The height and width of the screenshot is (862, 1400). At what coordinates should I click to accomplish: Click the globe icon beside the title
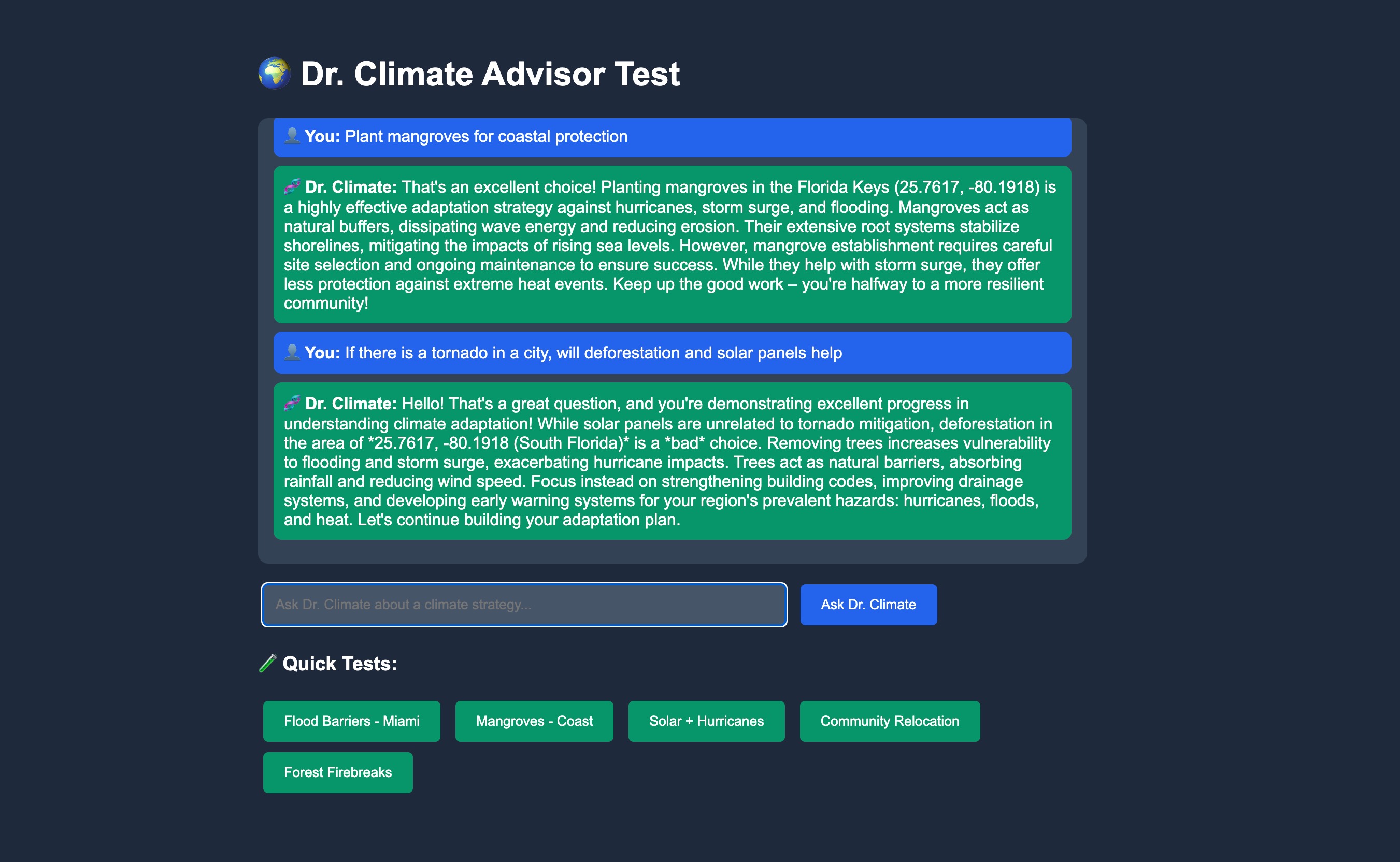274,74
